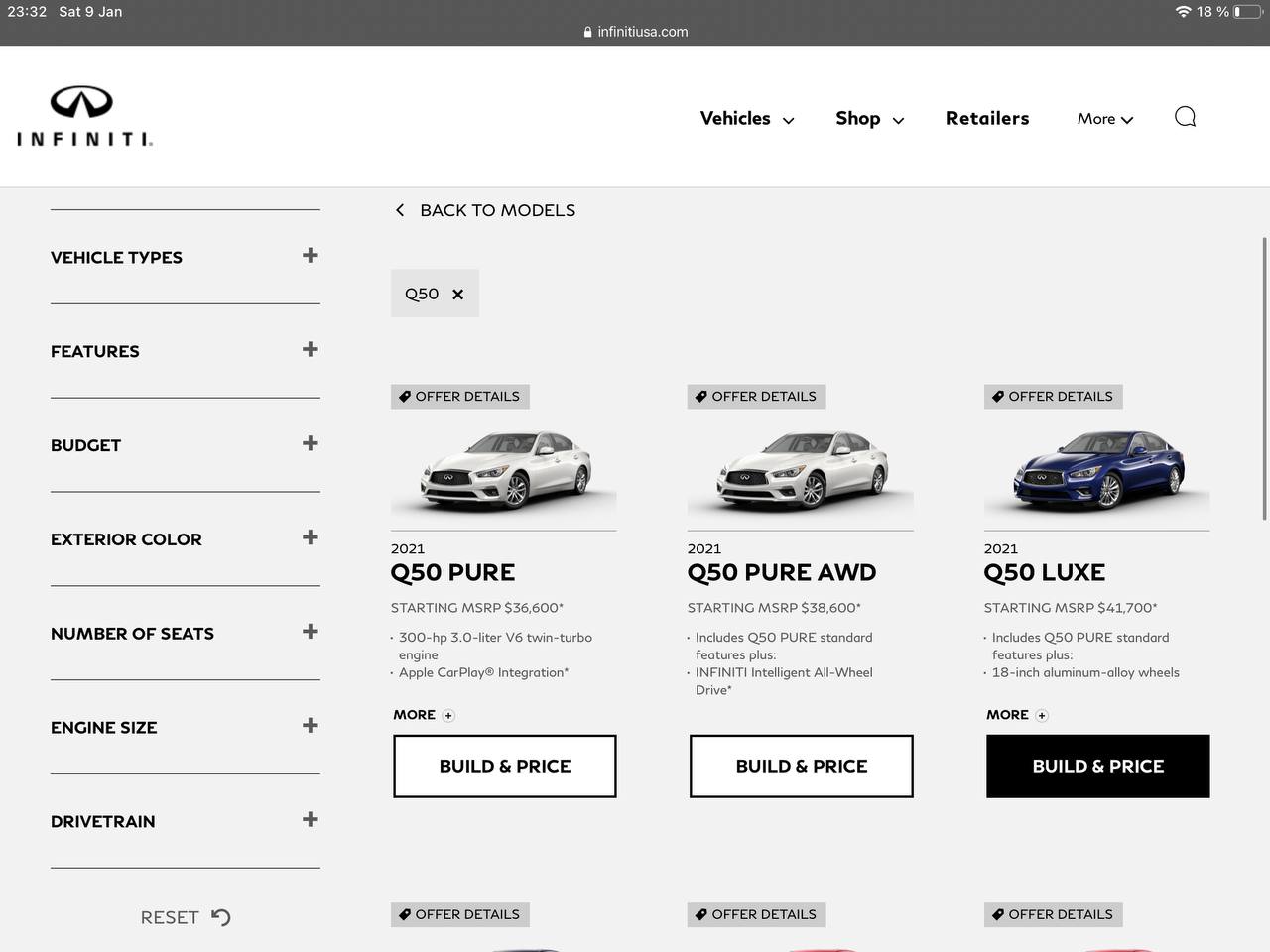Click the tag icon on Q50 LUXE offer details

pos(998,397)
